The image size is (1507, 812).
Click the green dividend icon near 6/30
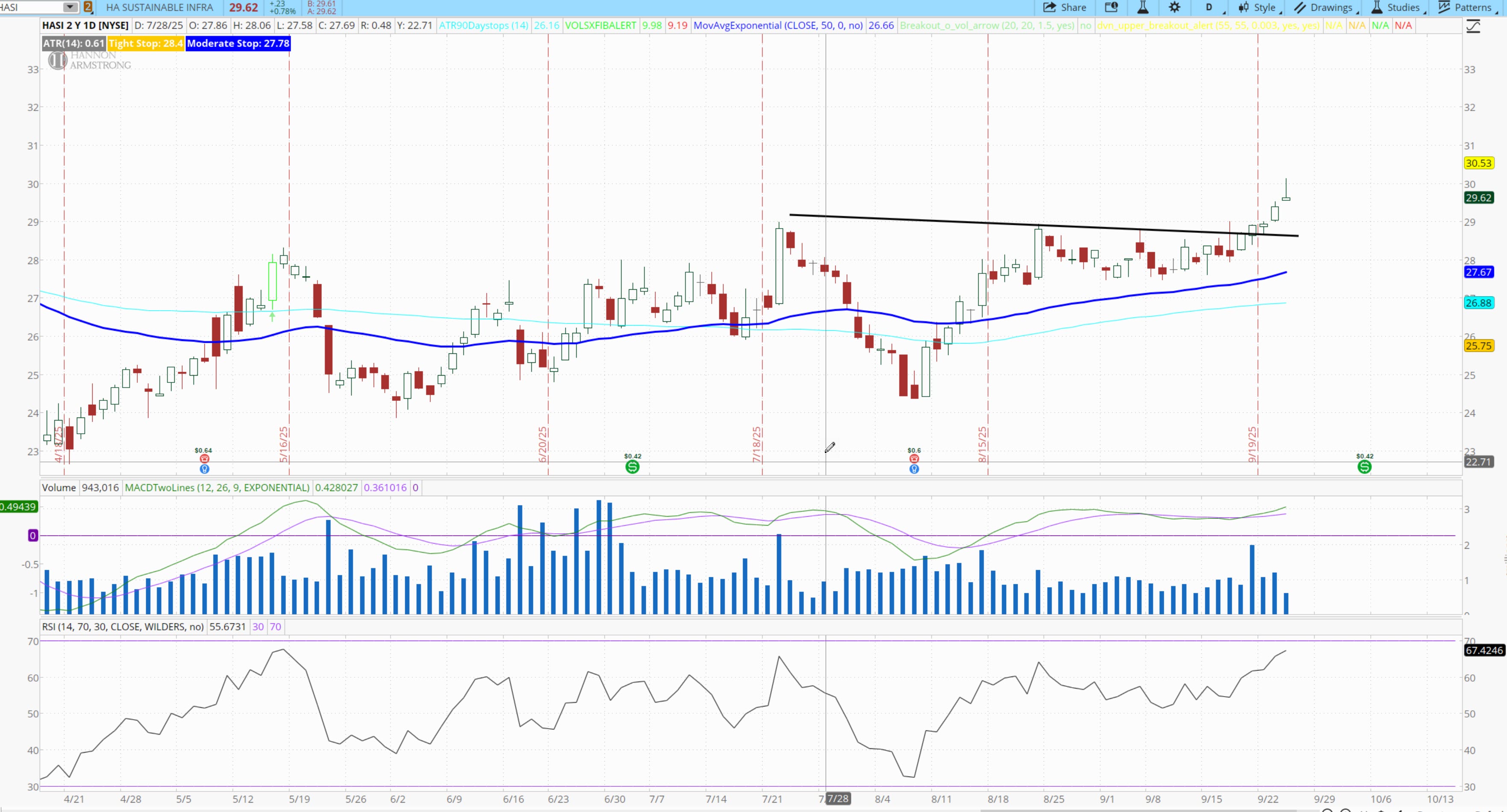632,467
